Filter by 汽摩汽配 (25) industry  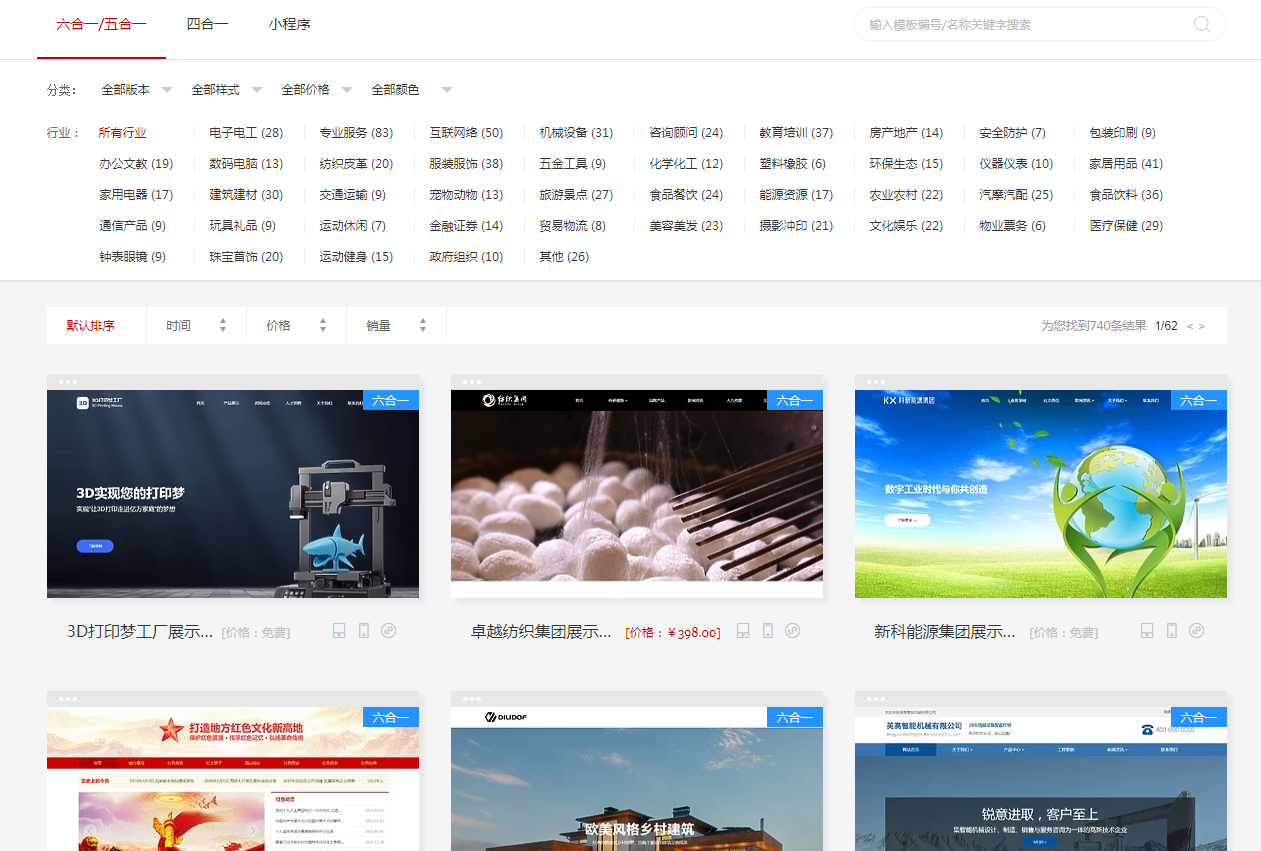(x=1016, y=194)
